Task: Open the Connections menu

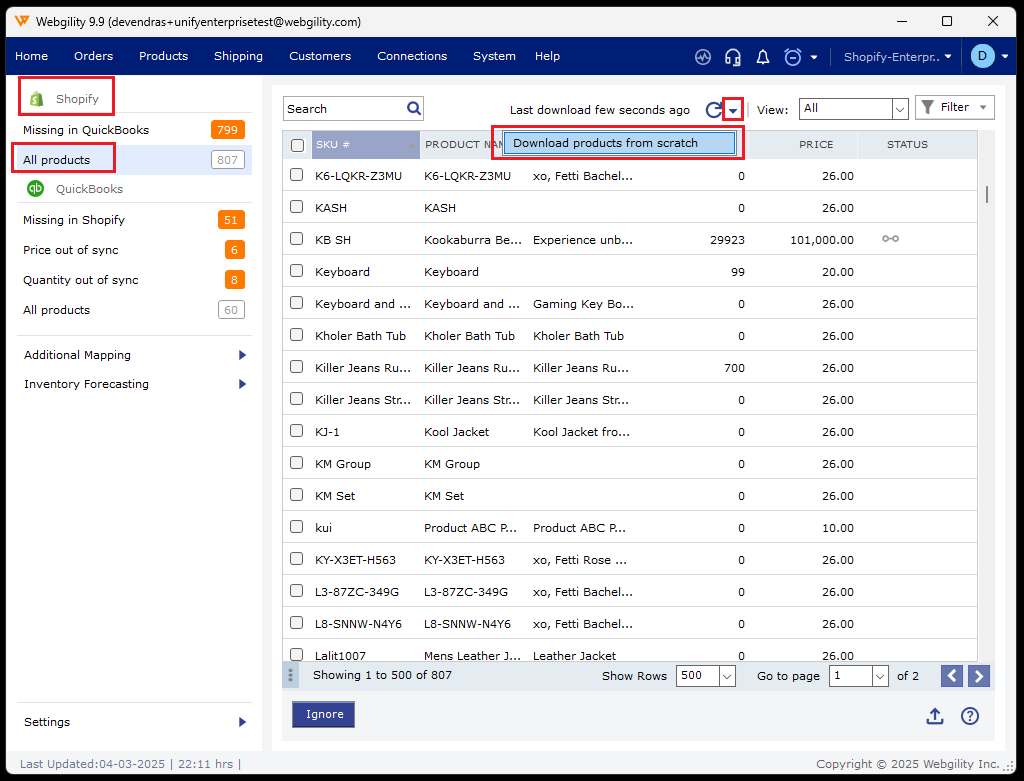Action: [x=412, y=56]
